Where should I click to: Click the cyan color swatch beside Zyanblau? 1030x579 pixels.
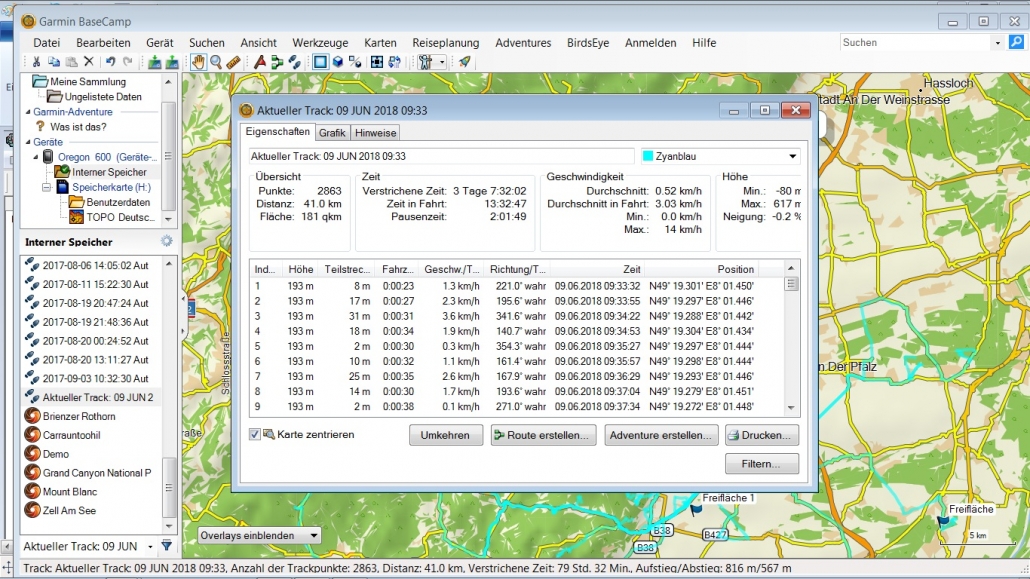(x=648, y=156)
